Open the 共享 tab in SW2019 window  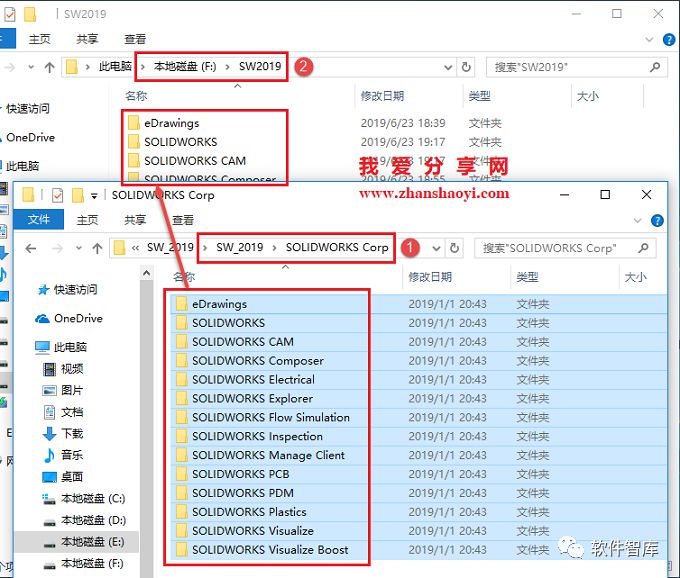[x=87, y=39]
